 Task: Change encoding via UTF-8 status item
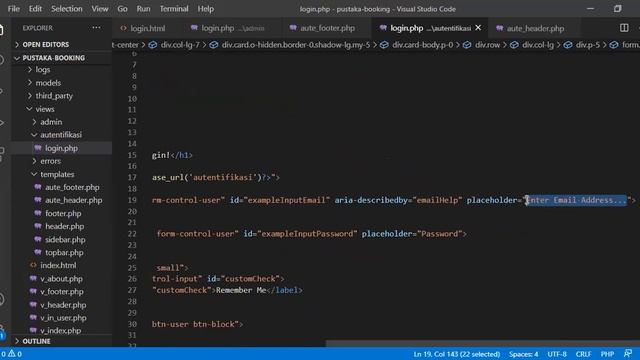tap(557, 354)
